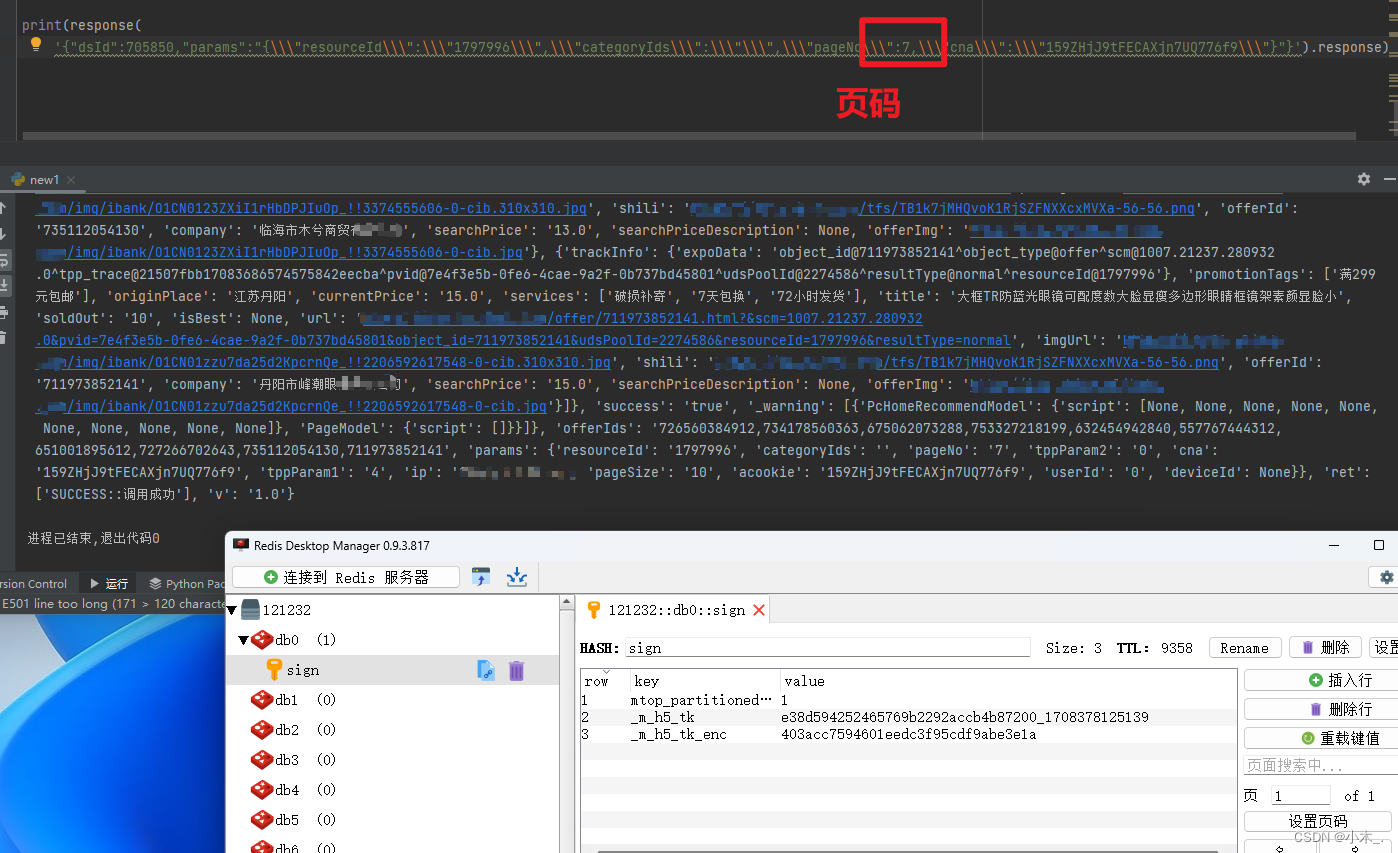Click the TTL 9358 value
Image resolution: width=1398 pixels, height=853 pixels.
1177,648
